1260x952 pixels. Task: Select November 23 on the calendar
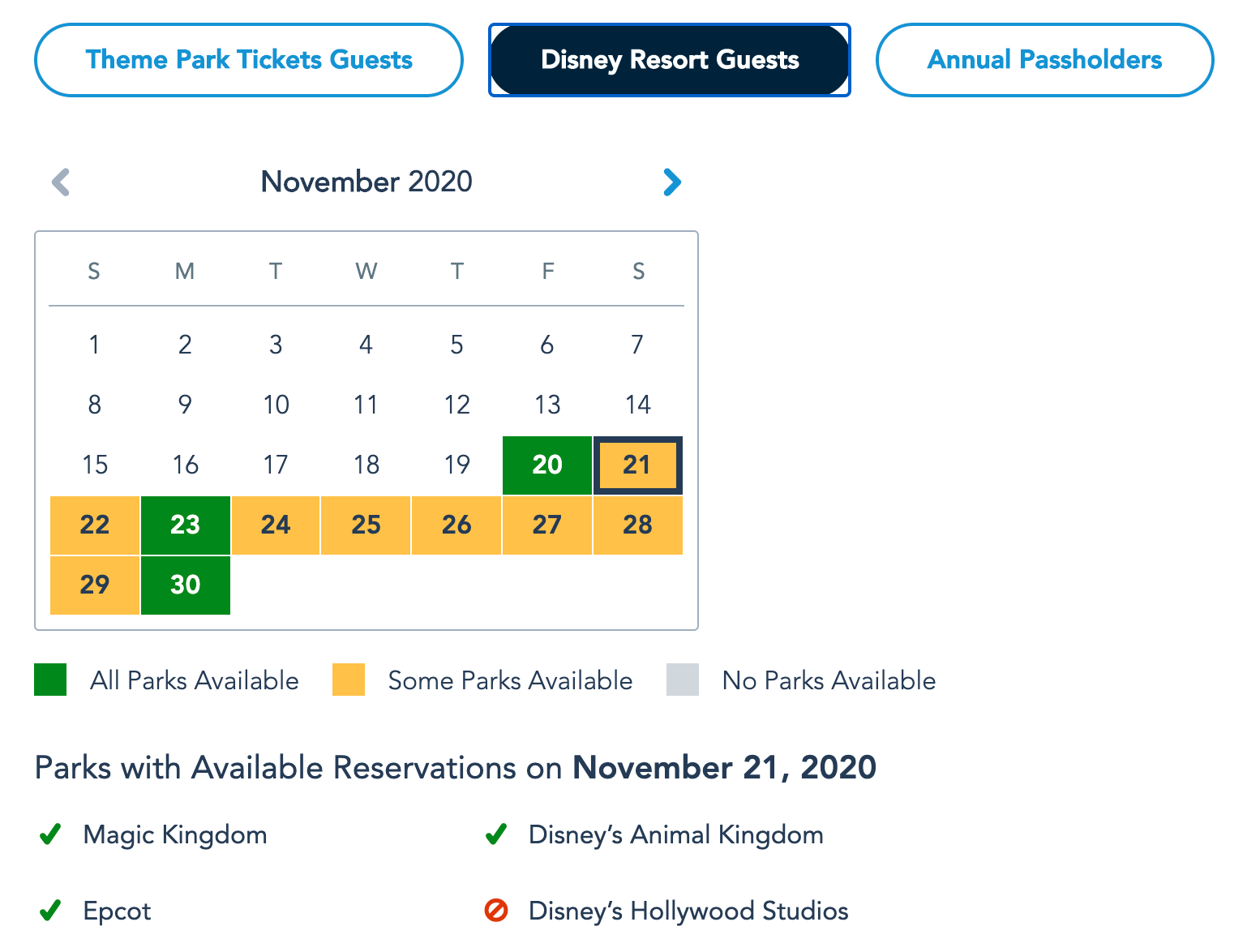185,525
